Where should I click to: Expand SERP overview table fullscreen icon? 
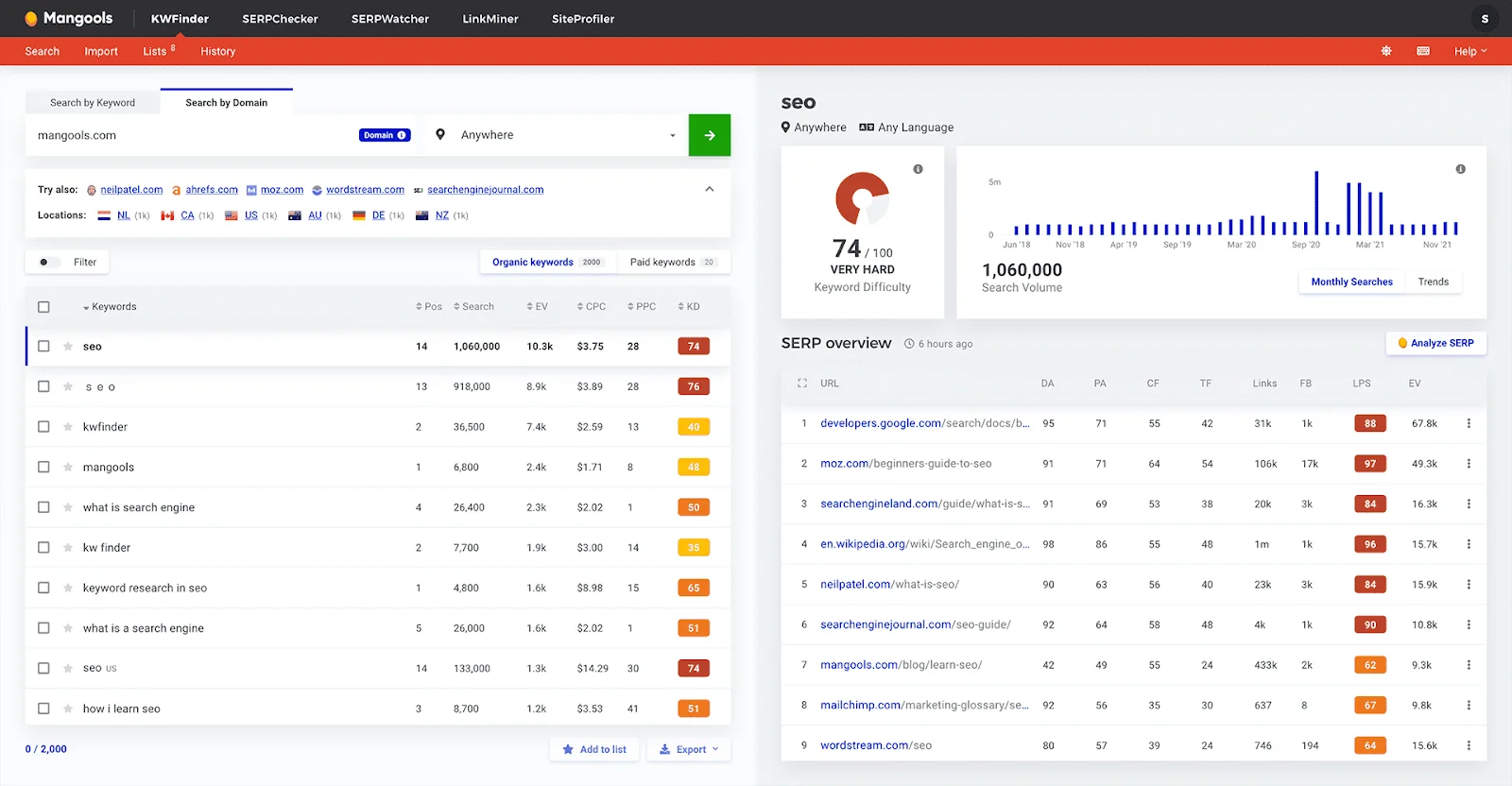pyautogui.click(x=802, y=384)
